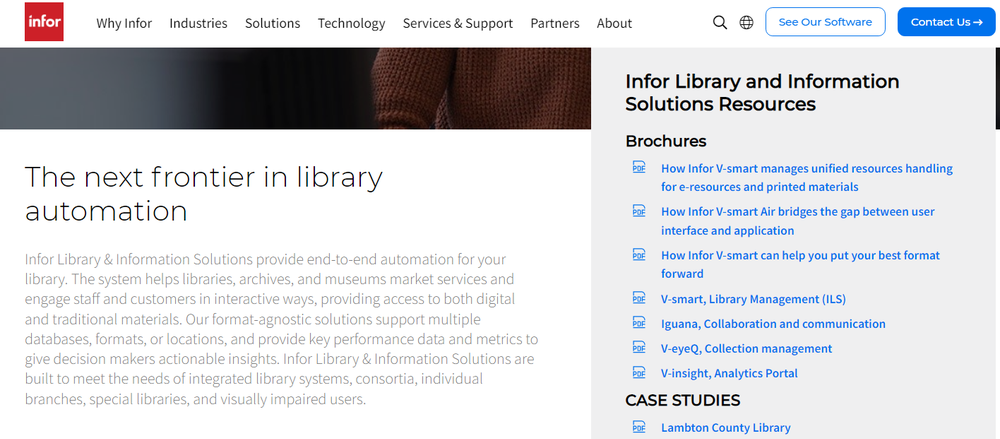This screenshot has width=1000, height=439.
Task: Click PDF icon next to Lambton County Library
Action: (x=638, y=427)
